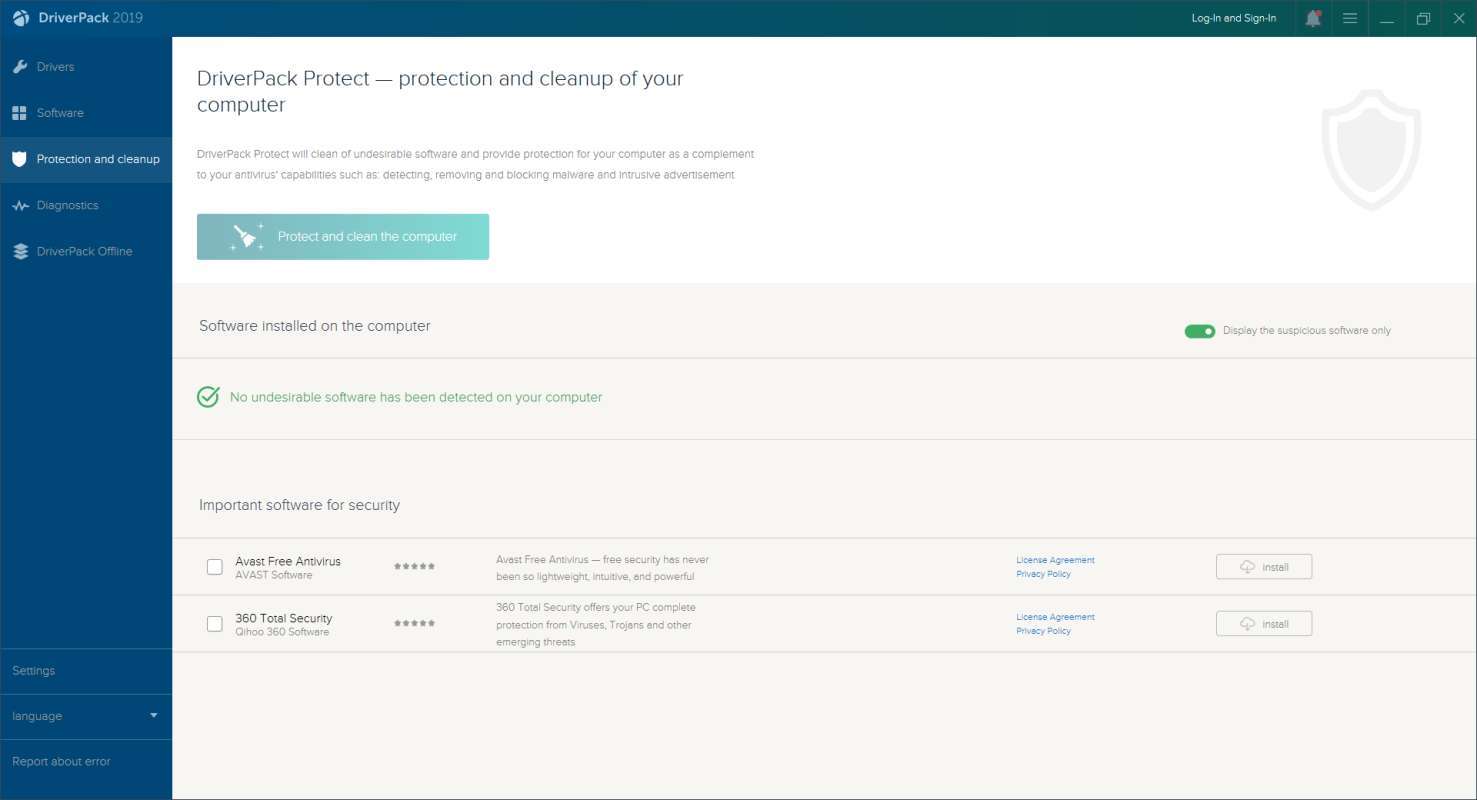The image size is (1477, 800).
Task: Click the DriverPack logo icon
Action: tap(21, 18)
